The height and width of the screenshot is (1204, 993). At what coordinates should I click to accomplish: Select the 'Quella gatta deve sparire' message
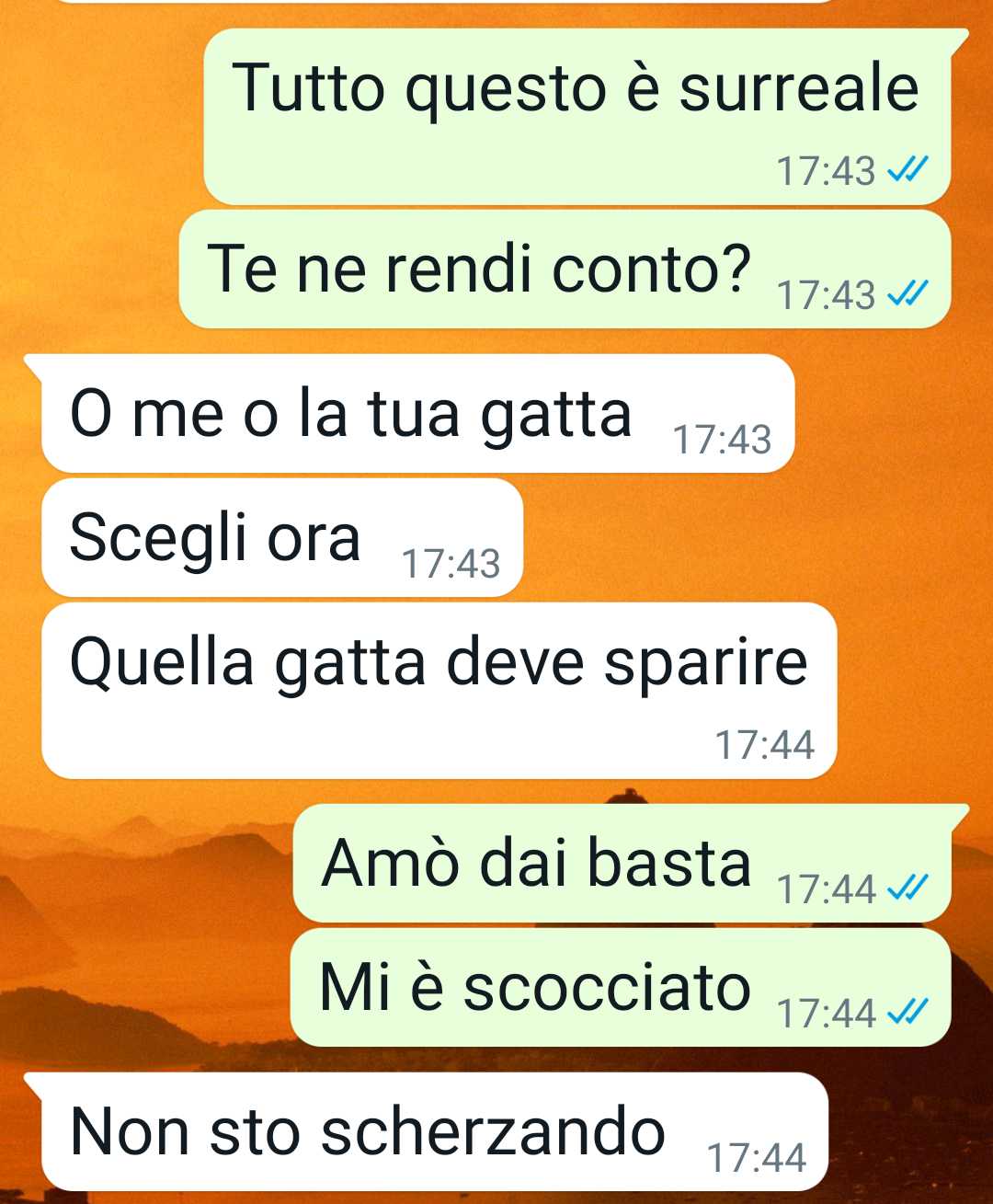439,691
